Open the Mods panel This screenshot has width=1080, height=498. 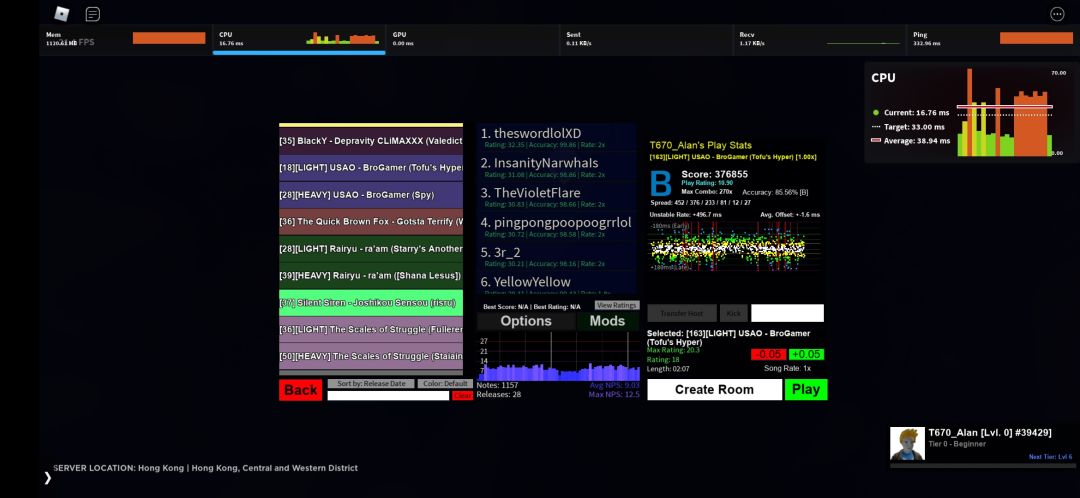(607, 321)
